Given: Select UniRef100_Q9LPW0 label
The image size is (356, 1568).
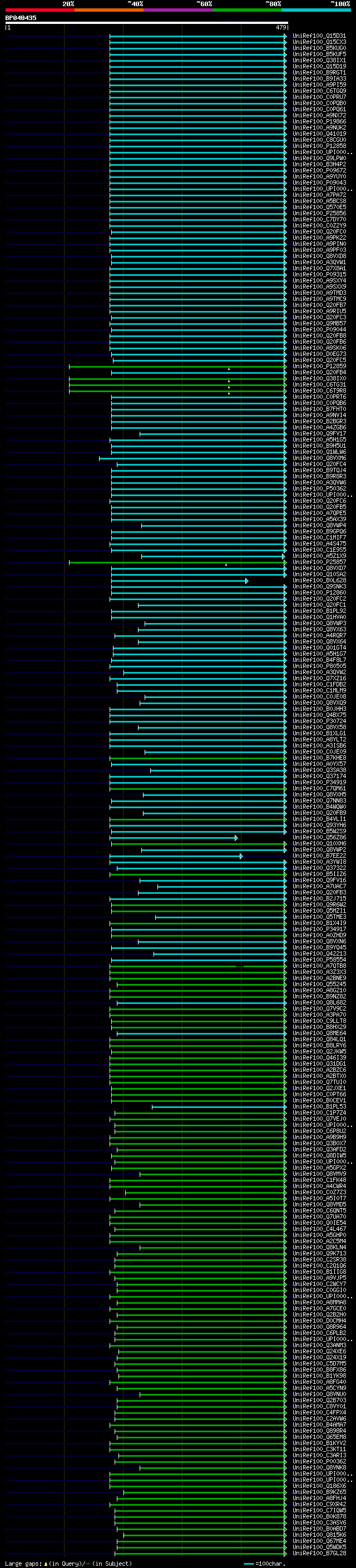Looking at the screenshot, I should point(319,159).
